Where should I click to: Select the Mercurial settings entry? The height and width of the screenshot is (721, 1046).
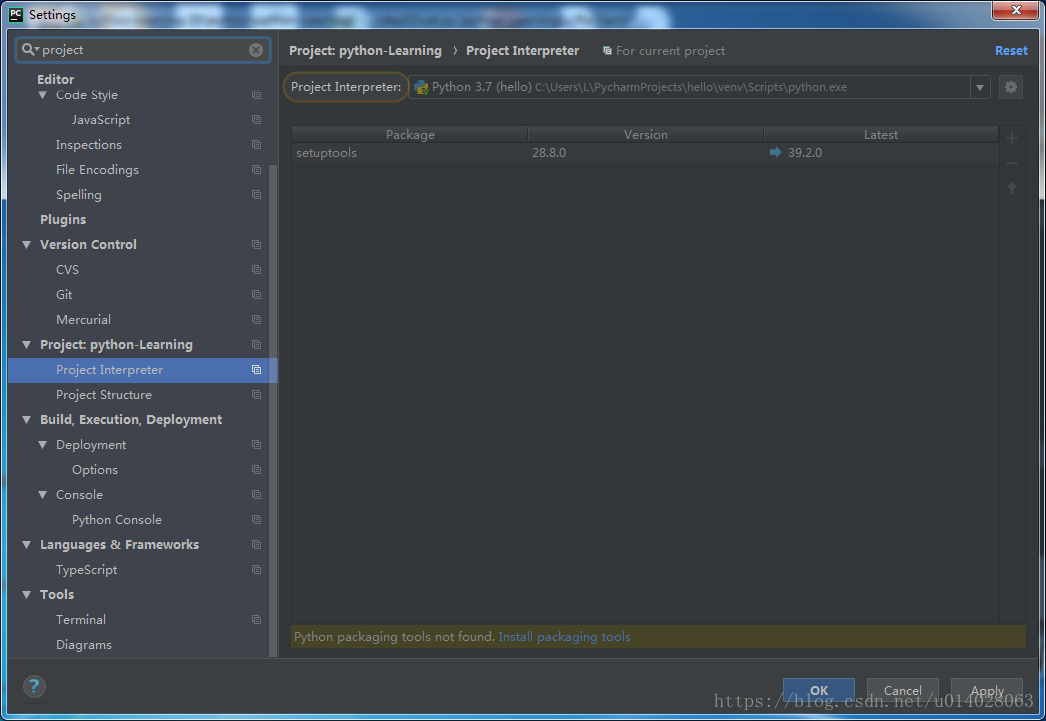click(83, 319)
